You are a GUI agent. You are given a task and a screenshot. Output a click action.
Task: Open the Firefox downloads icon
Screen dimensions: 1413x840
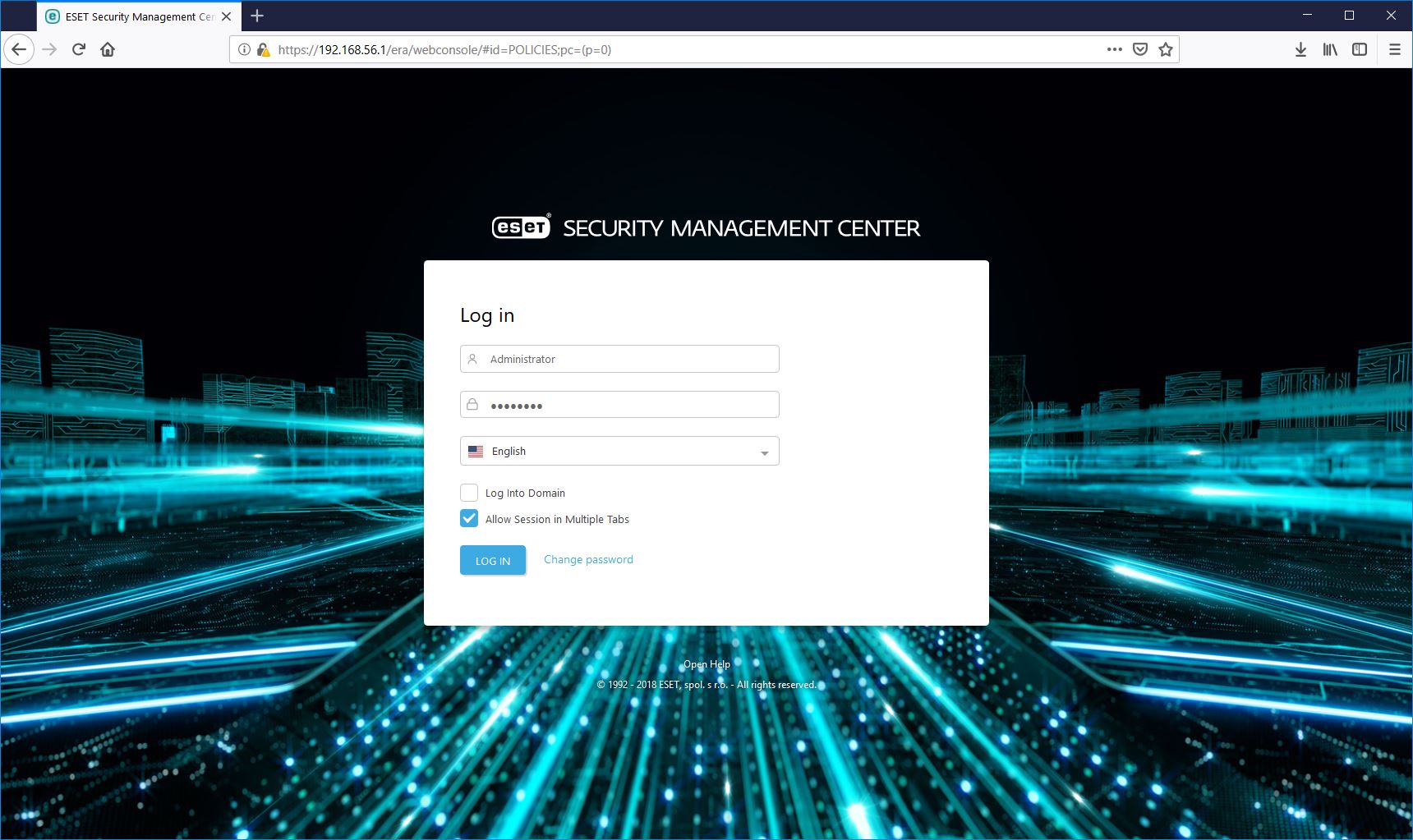click(1300, 49)
